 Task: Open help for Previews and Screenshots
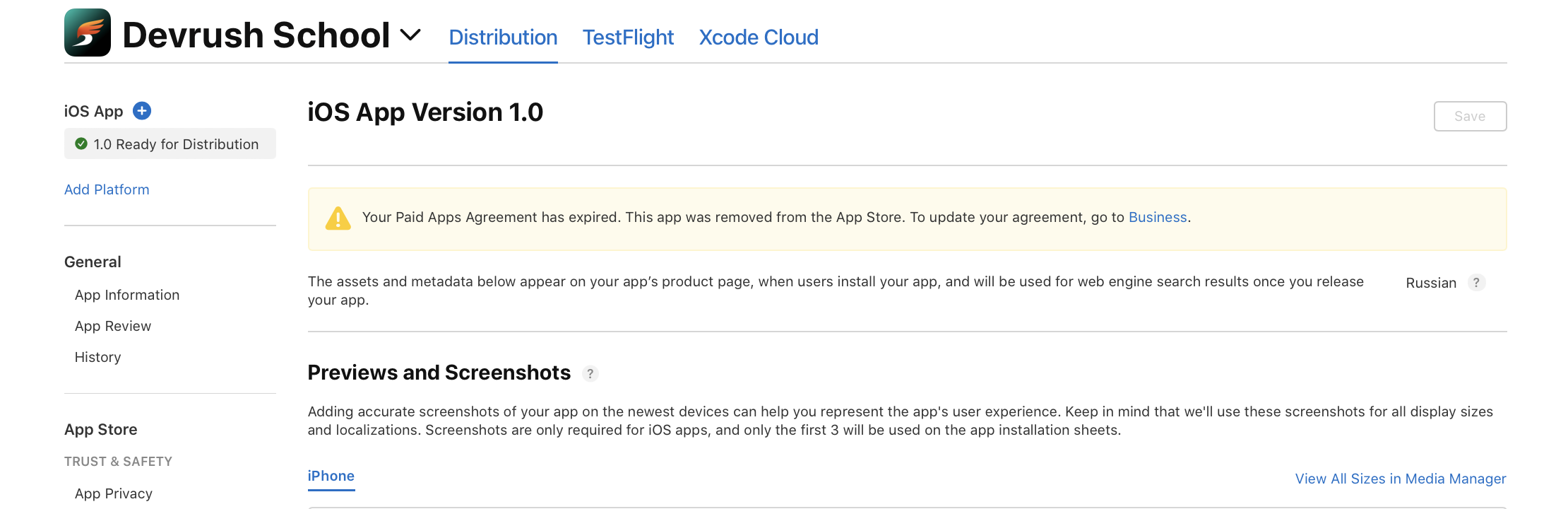tap(590, 374)
